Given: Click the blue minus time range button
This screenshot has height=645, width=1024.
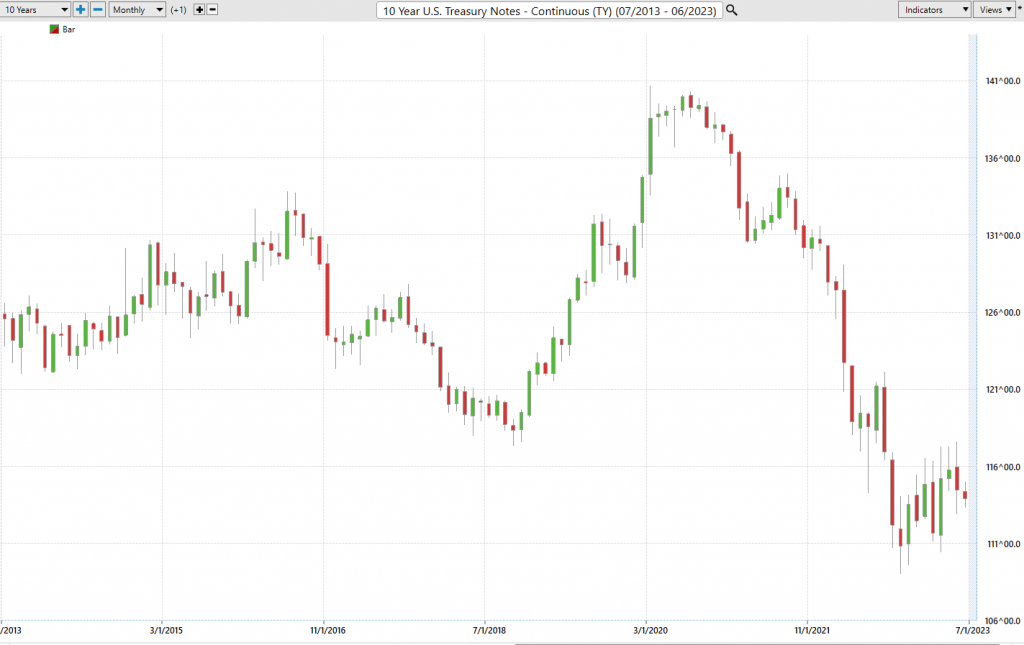Looking at the screenshot, I should (x=98, y=10).
